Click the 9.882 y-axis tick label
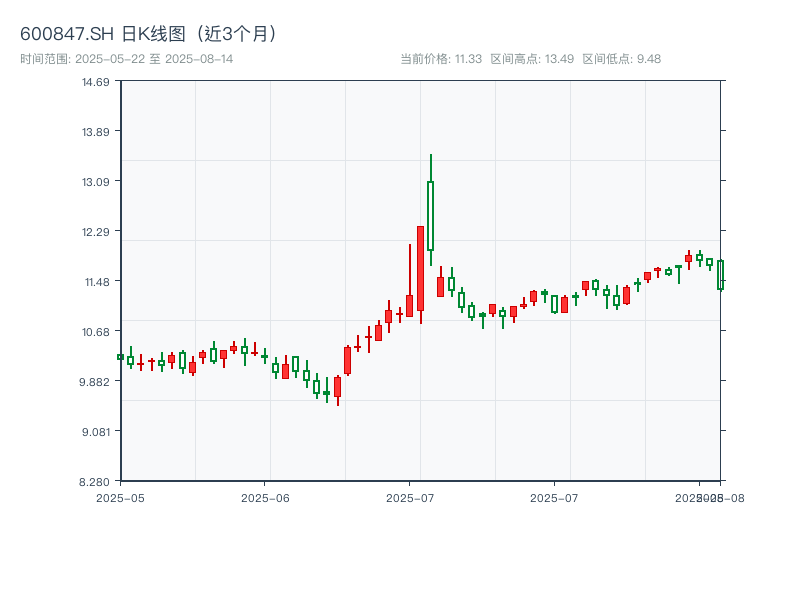800x600 pixels. pos(96,382)
